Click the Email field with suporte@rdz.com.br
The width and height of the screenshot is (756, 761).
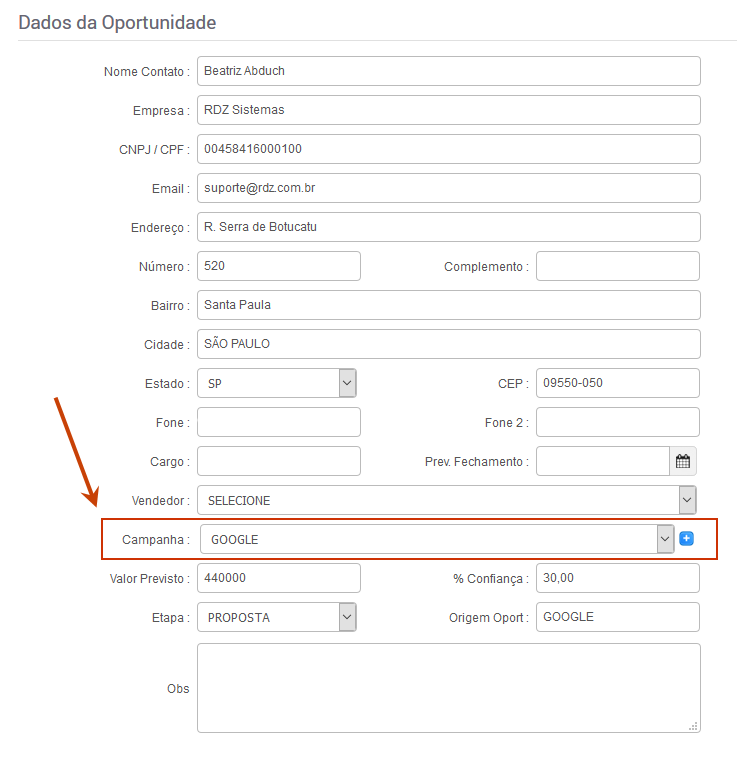(449, 188)
